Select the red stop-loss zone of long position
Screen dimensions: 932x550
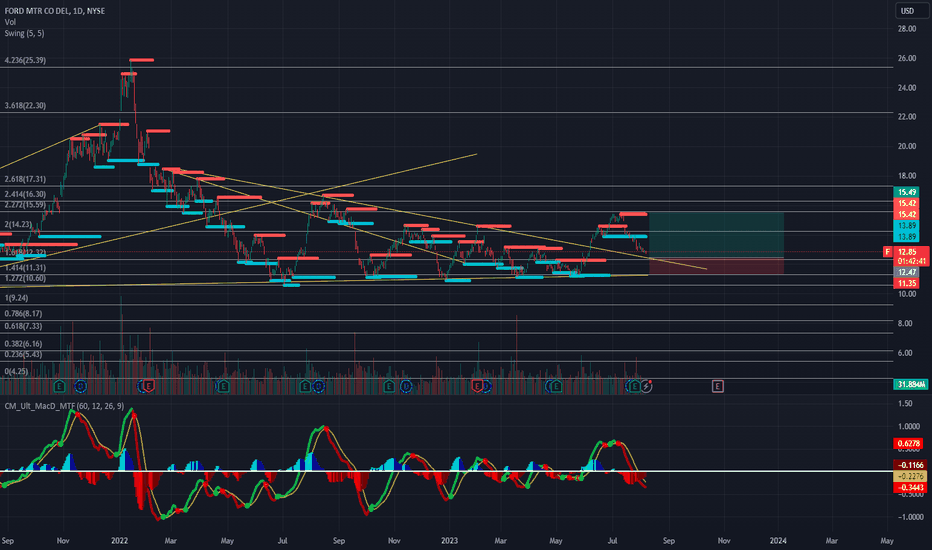point(716,266)
